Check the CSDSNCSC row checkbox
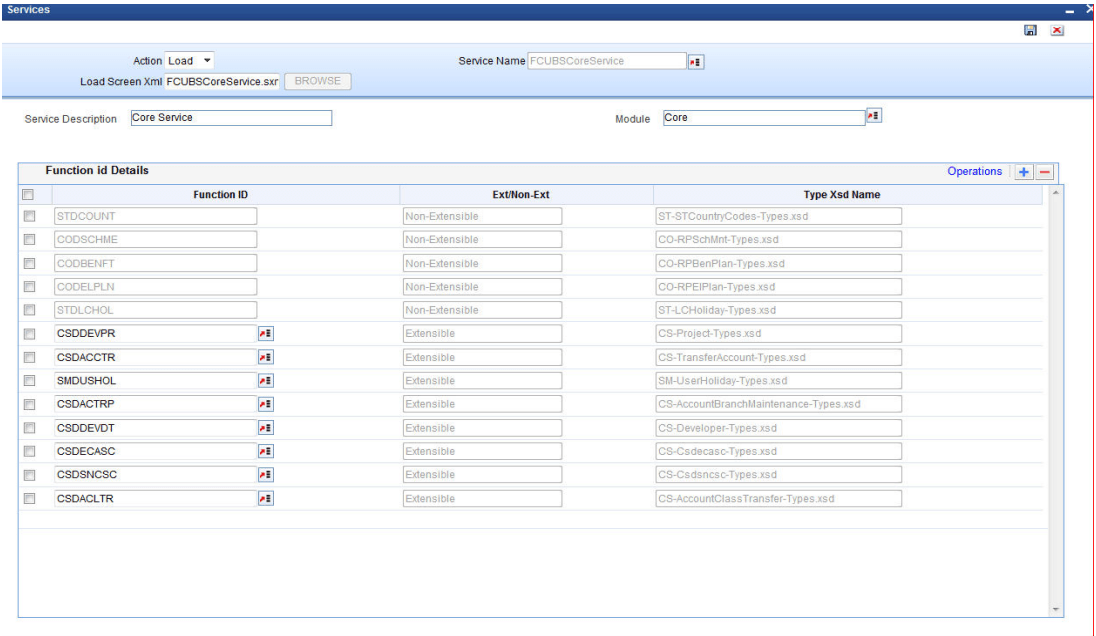 click(29, 475)
